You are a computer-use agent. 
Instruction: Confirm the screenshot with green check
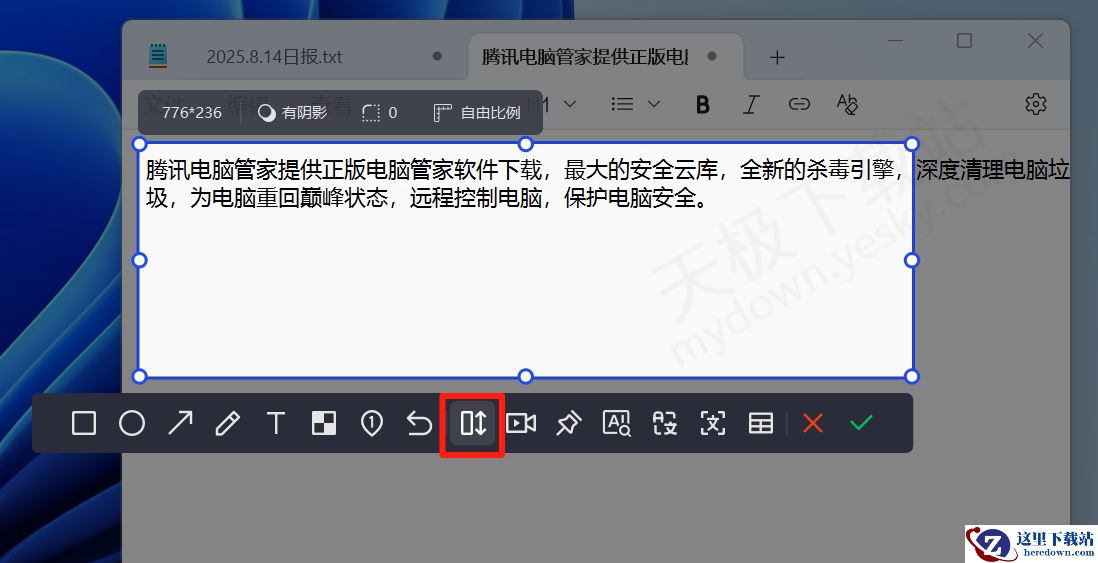pyautogui.click(x=861, y=423)
